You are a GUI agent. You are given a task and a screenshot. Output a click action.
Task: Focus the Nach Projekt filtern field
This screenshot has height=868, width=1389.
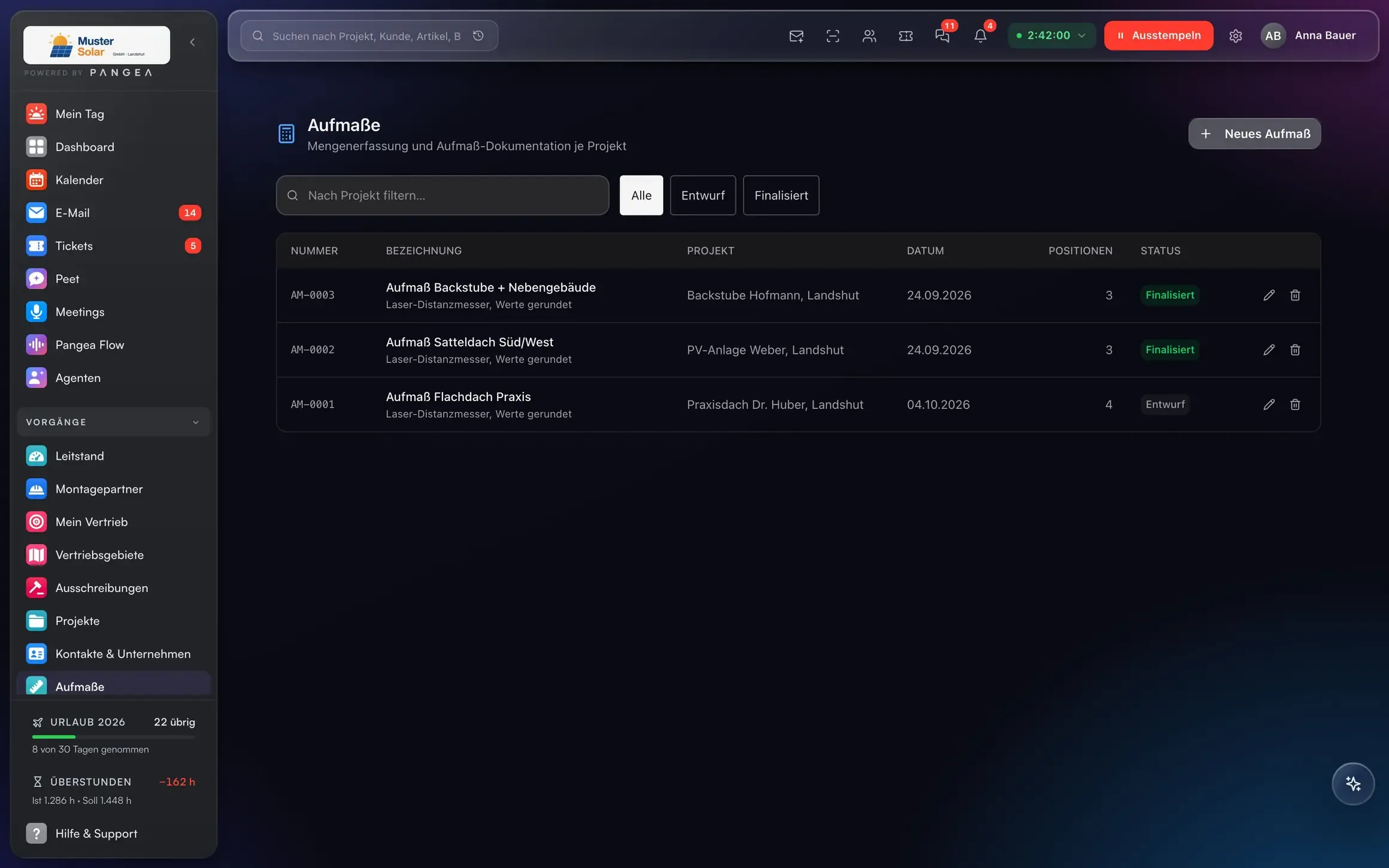tap(442, 195)
